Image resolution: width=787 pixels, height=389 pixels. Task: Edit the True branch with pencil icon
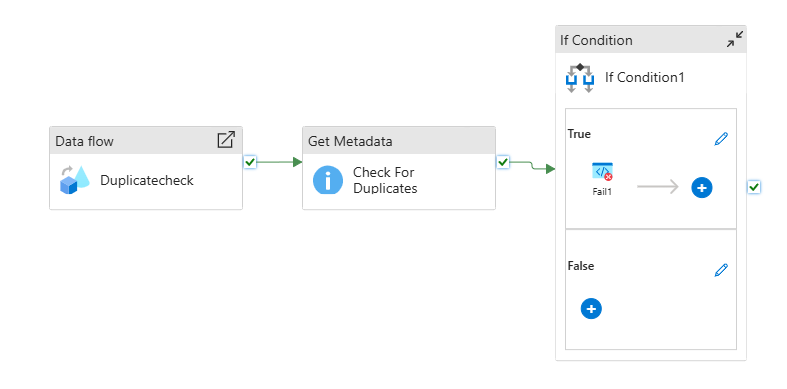pyautogui.click(x=721, y=139)
